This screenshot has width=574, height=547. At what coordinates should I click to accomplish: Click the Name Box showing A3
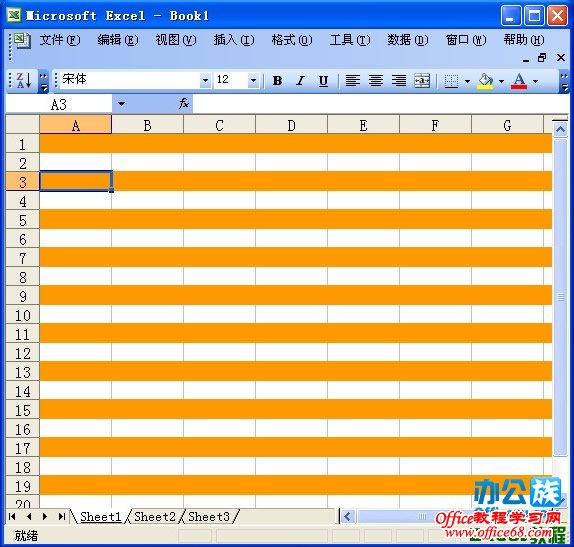(x=59, y=104)
